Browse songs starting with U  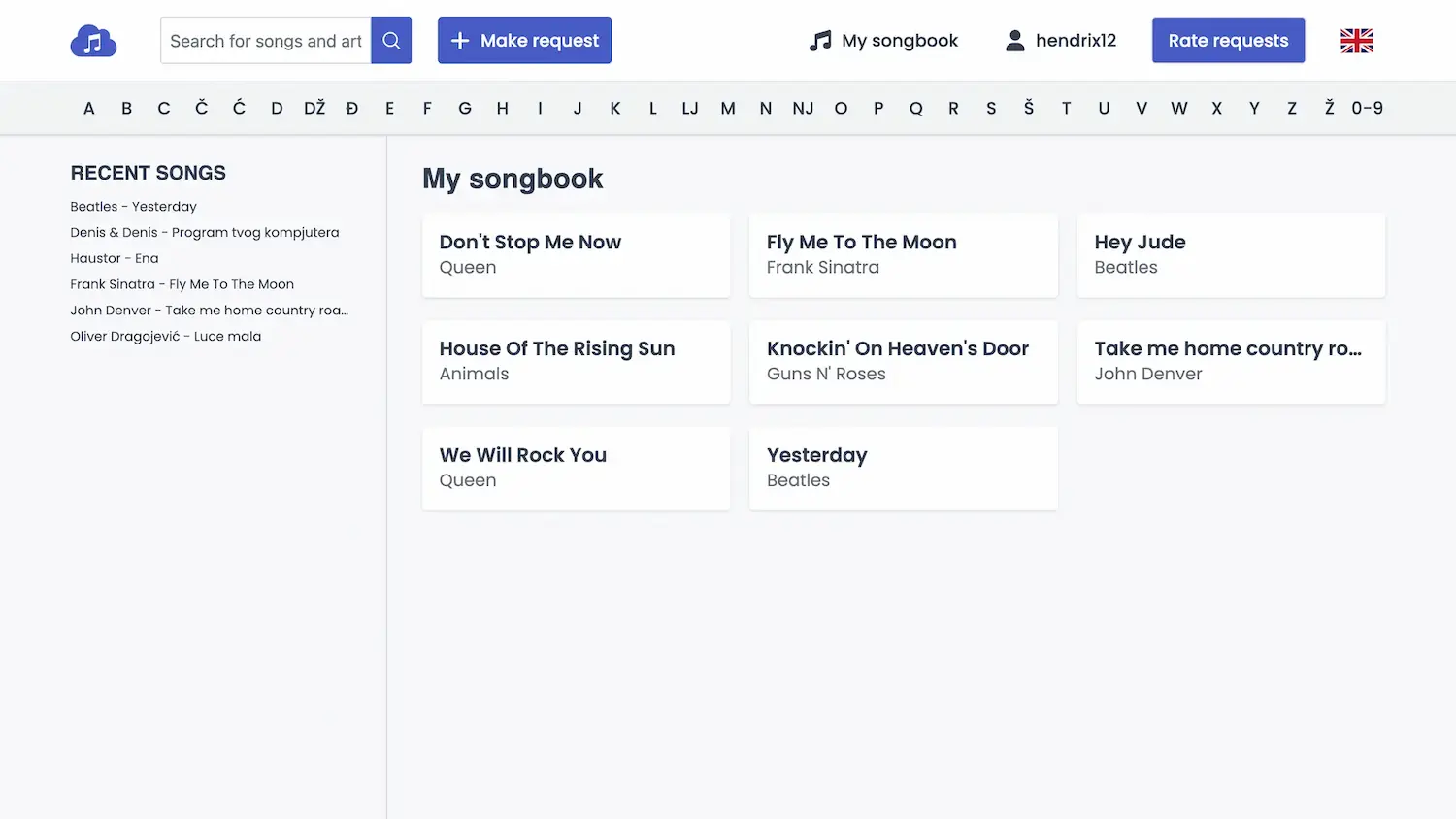coord(1104,109)
